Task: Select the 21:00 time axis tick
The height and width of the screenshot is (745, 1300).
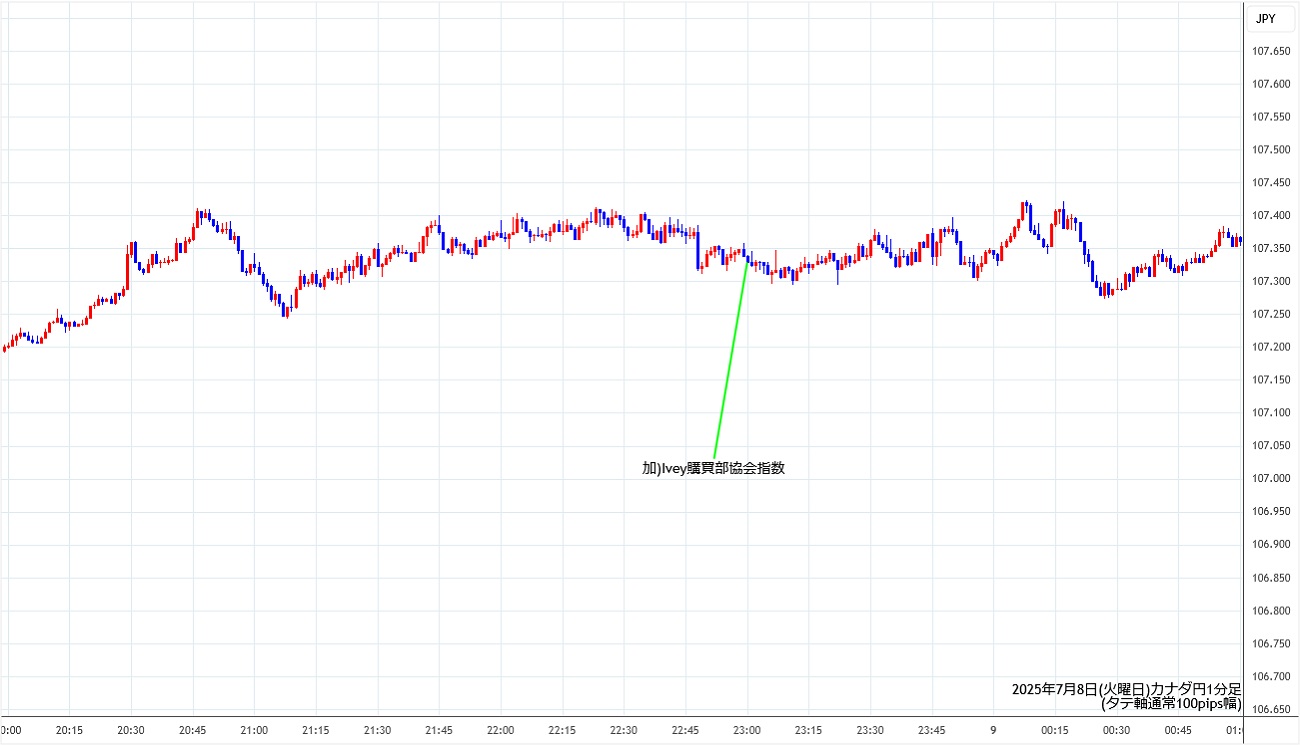Action: point(254,730)
